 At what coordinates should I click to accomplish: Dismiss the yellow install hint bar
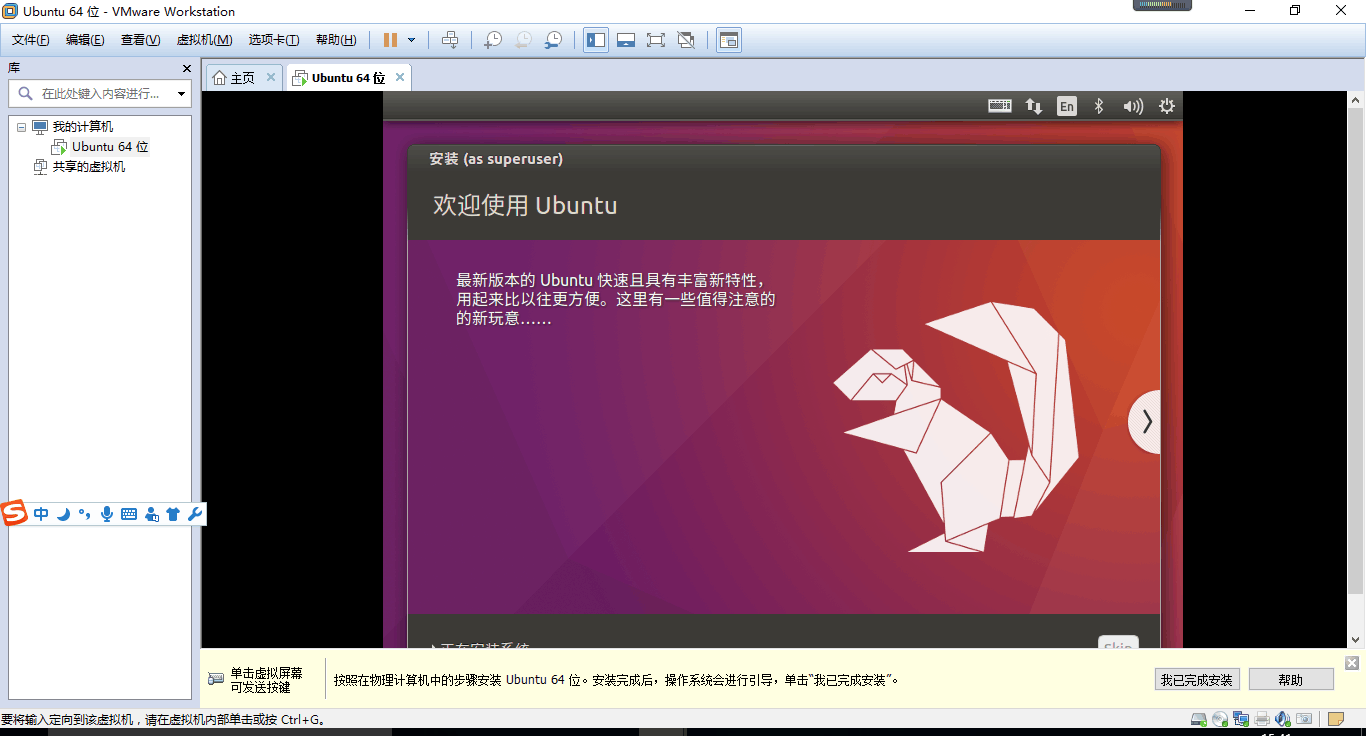point(1352,663)
